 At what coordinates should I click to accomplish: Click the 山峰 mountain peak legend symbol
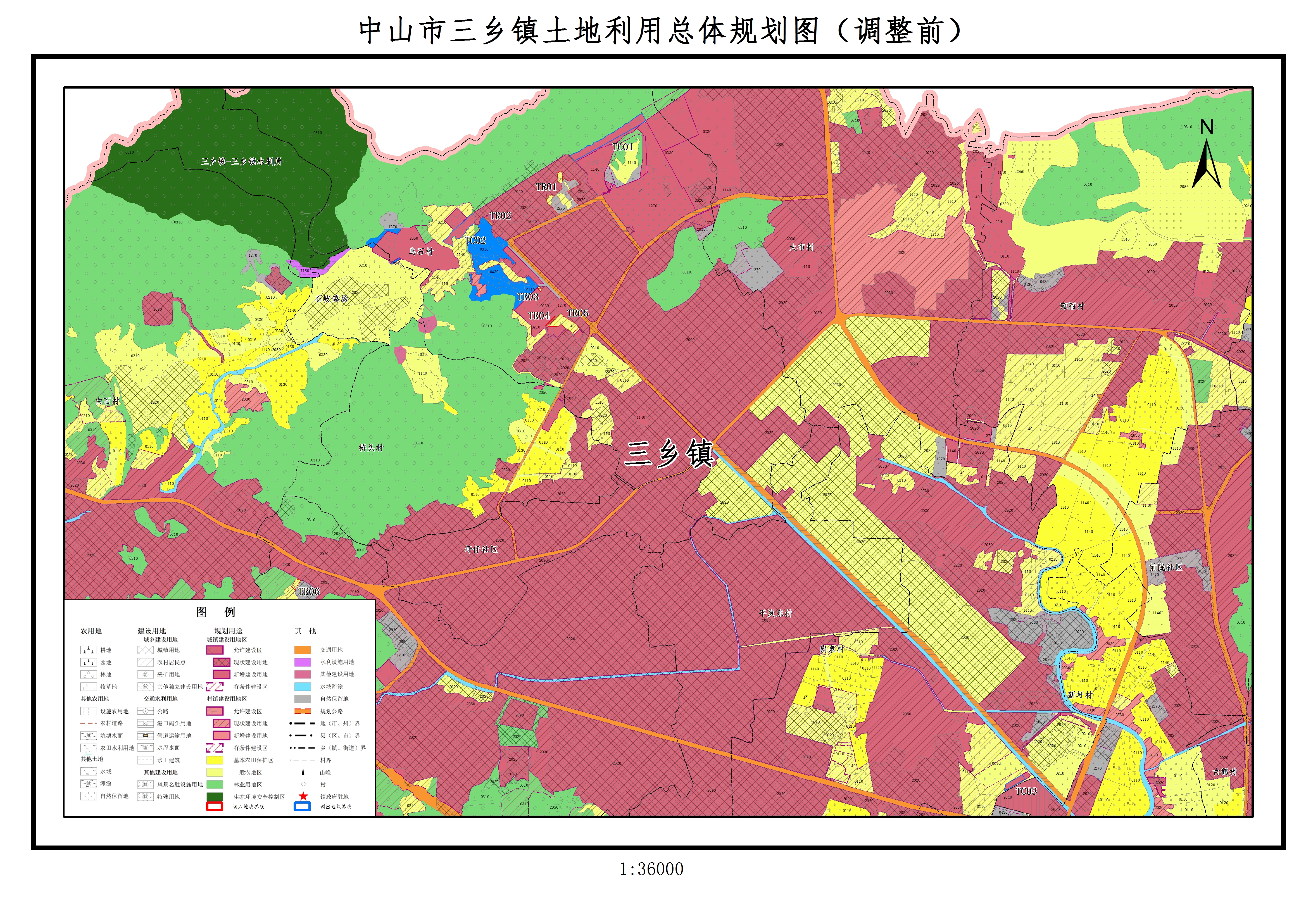click(x=303, y=772)
